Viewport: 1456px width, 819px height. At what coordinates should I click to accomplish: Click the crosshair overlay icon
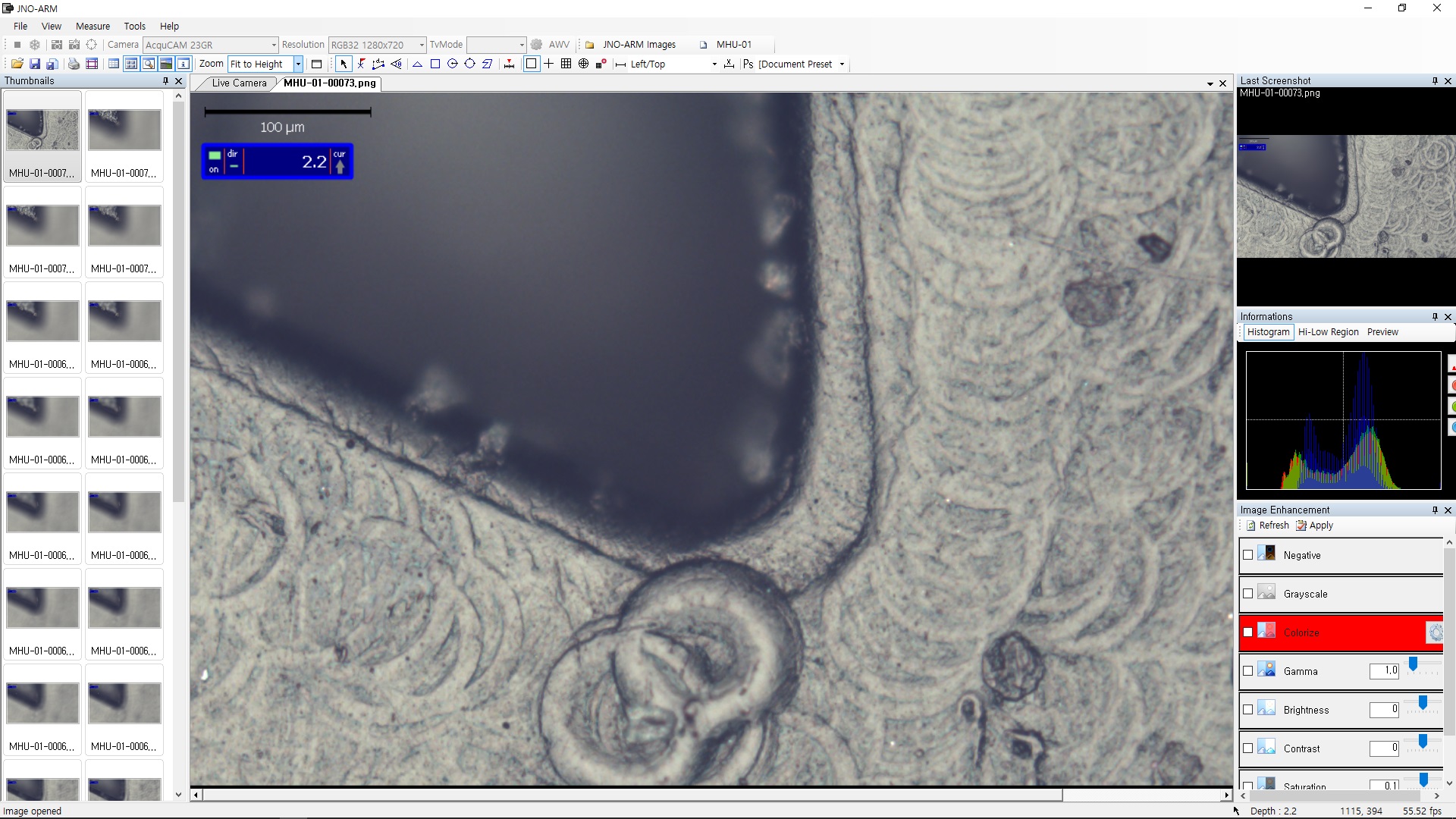tap(548, 64)
